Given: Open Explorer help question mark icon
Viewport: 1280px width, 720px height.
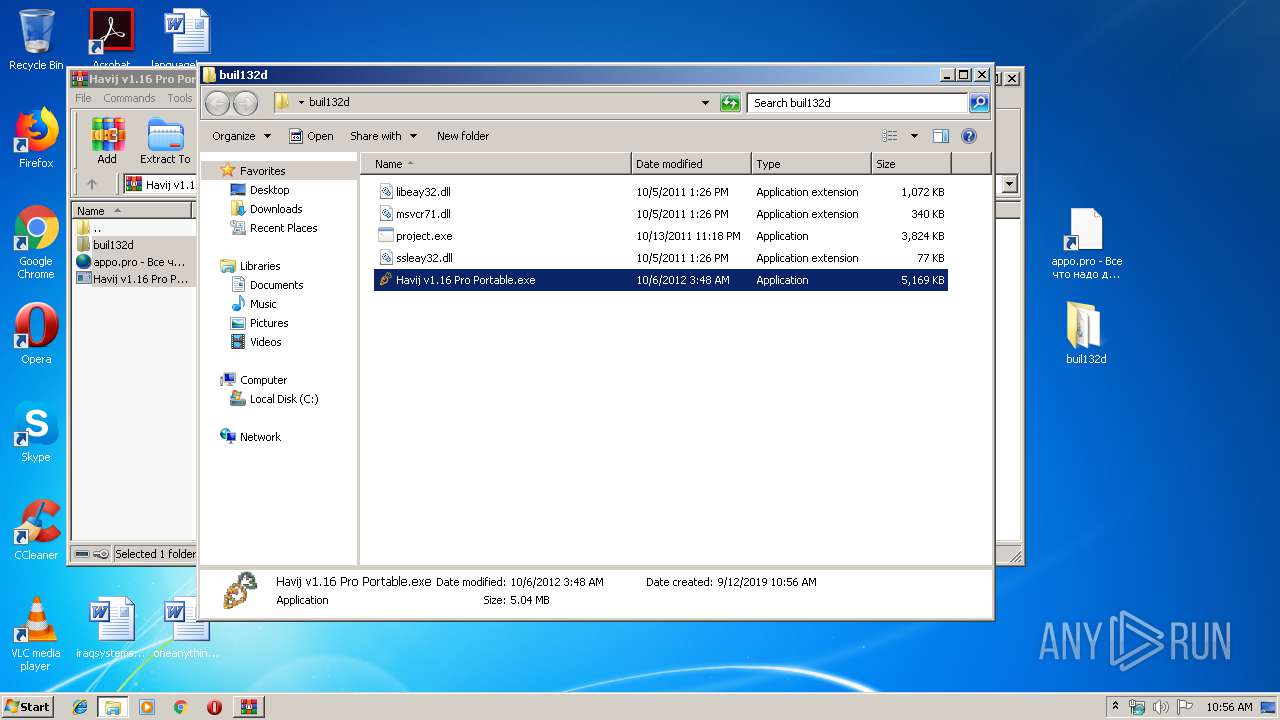Looking at the screenshot, I should pos(968,136).
